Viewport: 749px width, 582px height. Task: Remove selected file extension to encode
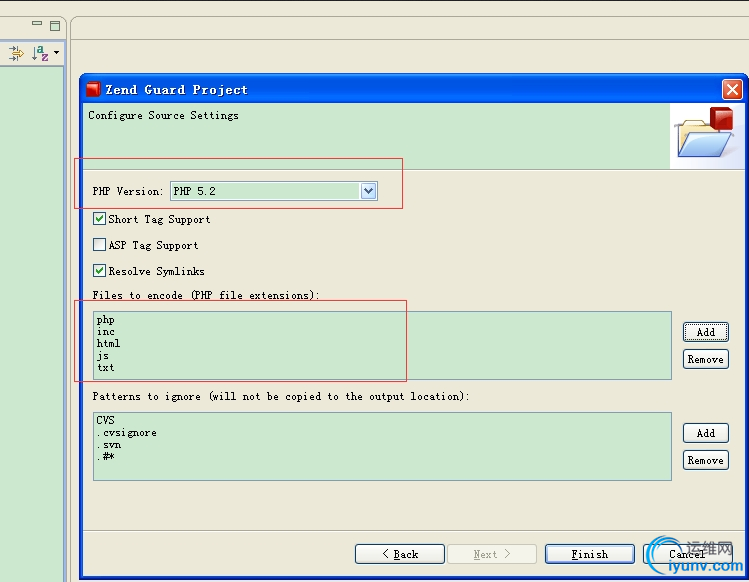tap(706, 359)
